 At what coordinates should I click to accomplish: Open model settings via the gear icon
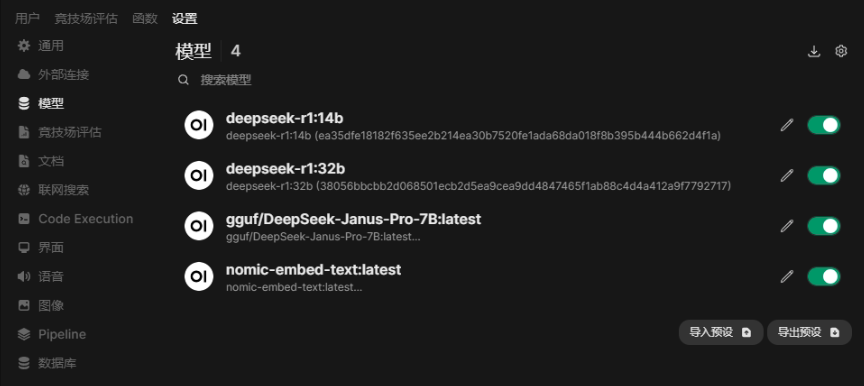click(841, 51)
